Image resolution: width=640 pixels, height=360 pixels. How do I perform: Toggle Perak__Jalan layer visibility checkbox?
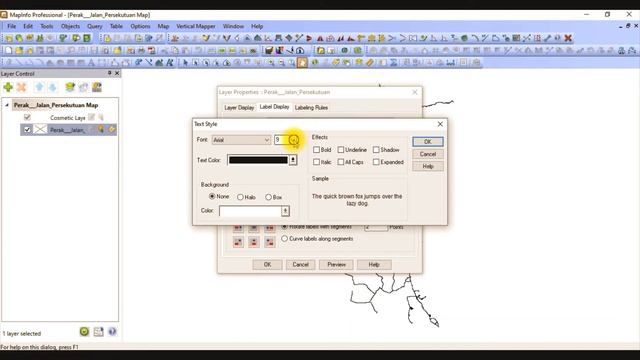(27, 129)
